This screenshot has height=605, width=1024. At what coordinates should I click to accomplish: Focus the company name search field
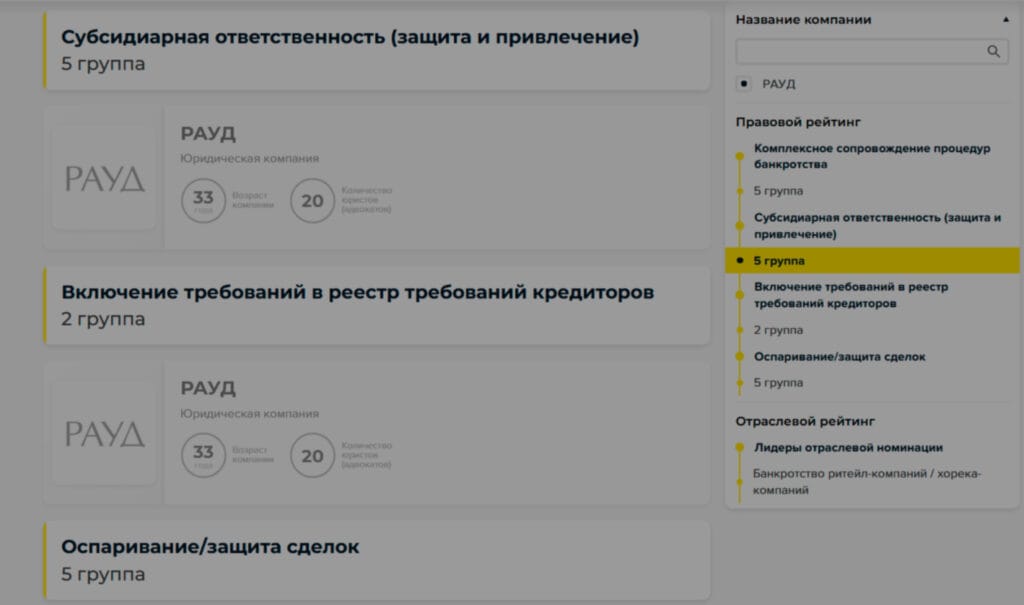coord(860,52)
